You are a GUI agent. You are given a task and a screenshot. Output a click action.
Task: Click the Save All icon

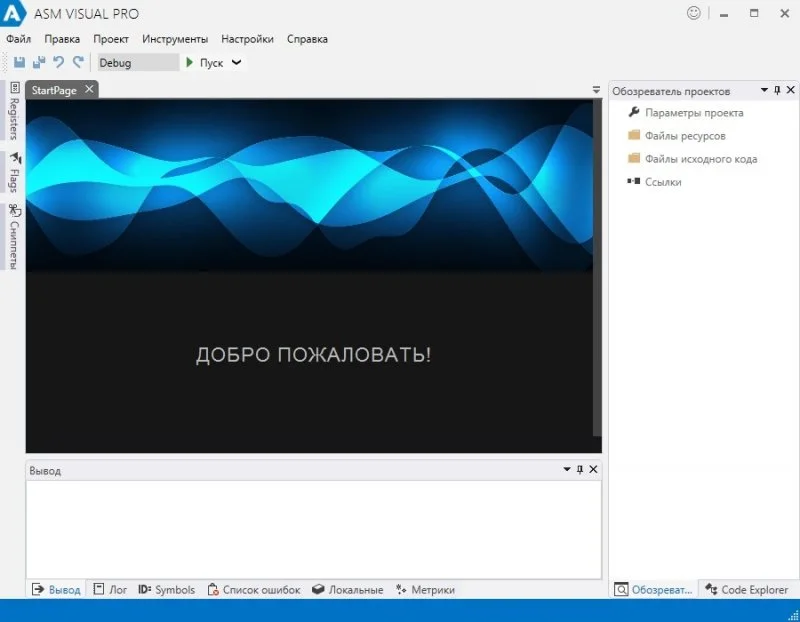[x=39, y=62]
